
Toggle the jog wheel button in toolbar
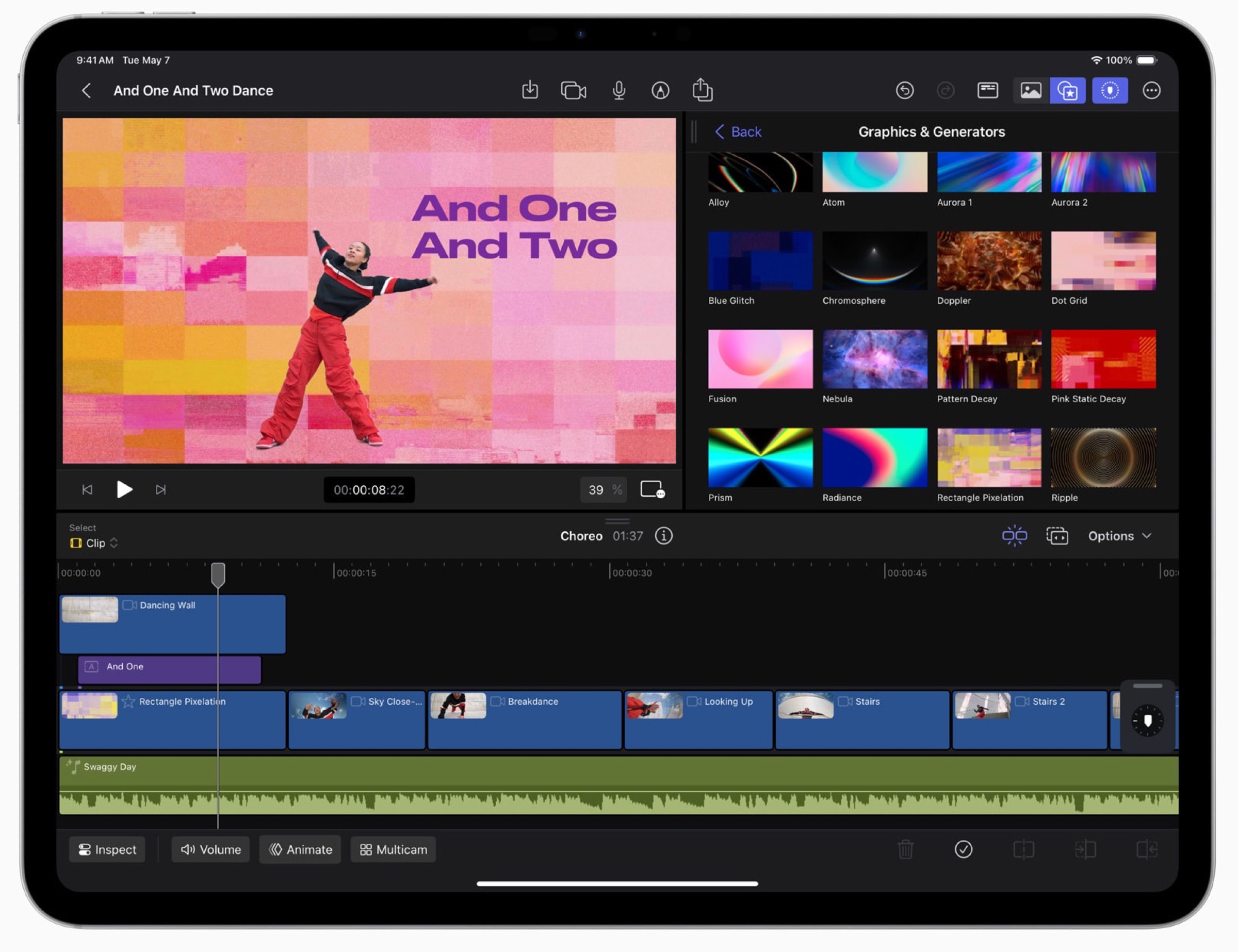(1110, 90)
